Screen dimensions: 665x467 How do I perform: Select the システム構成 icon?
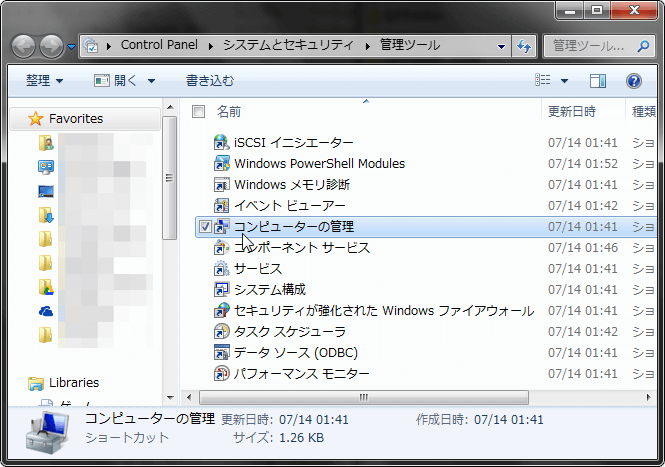(x=221, y=289)
